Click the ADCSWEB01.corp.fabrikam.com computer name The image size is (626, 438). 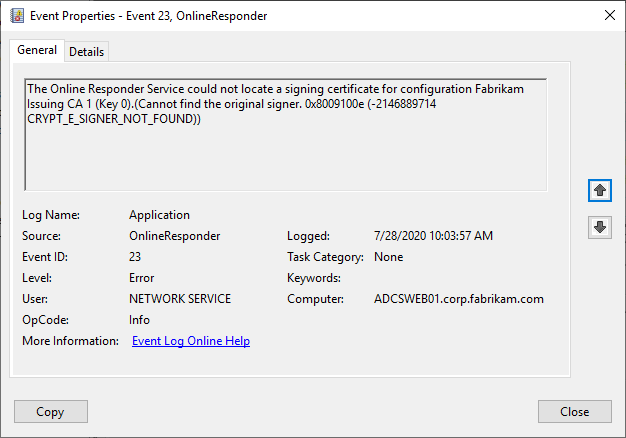457,299
